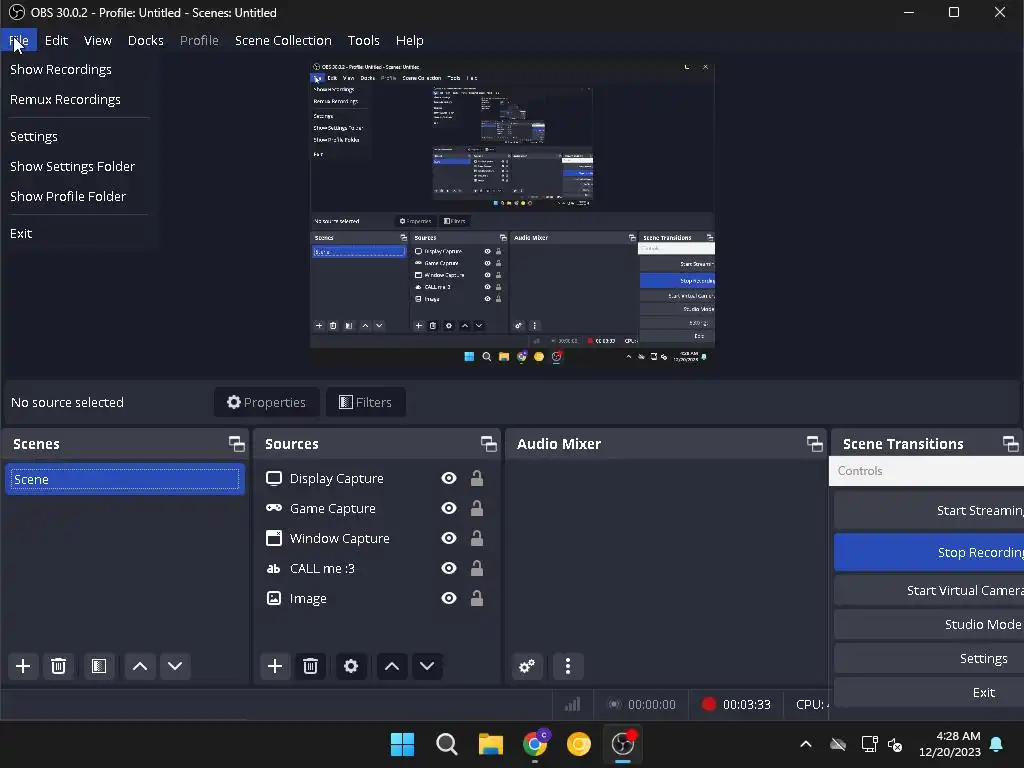The height and width of the screenshot is (768, 1024).
Task: Add a new scene with the plus icon
Action: (23, 666)
